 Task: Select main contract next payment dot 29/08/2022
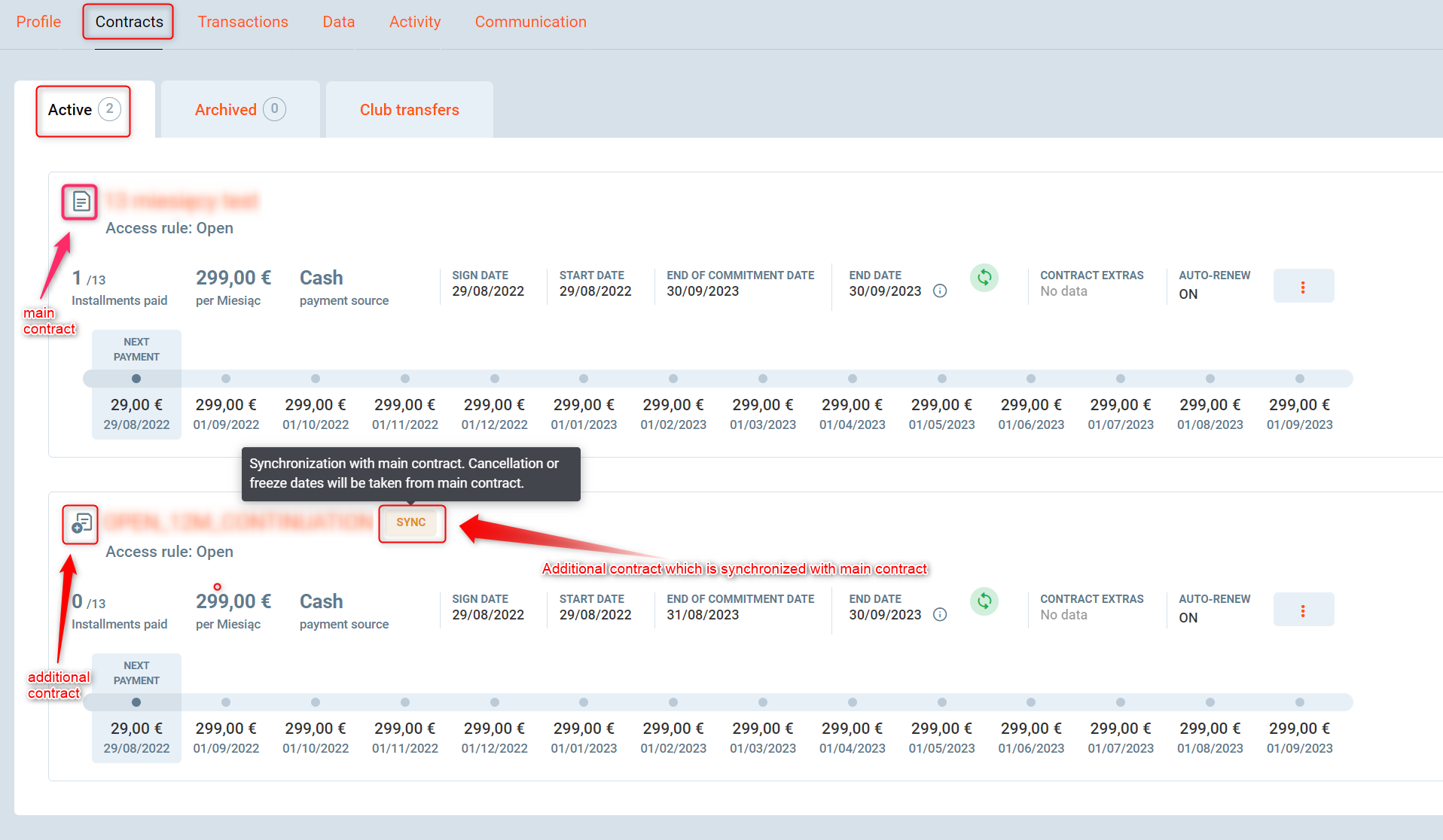[x=136, y=379]
